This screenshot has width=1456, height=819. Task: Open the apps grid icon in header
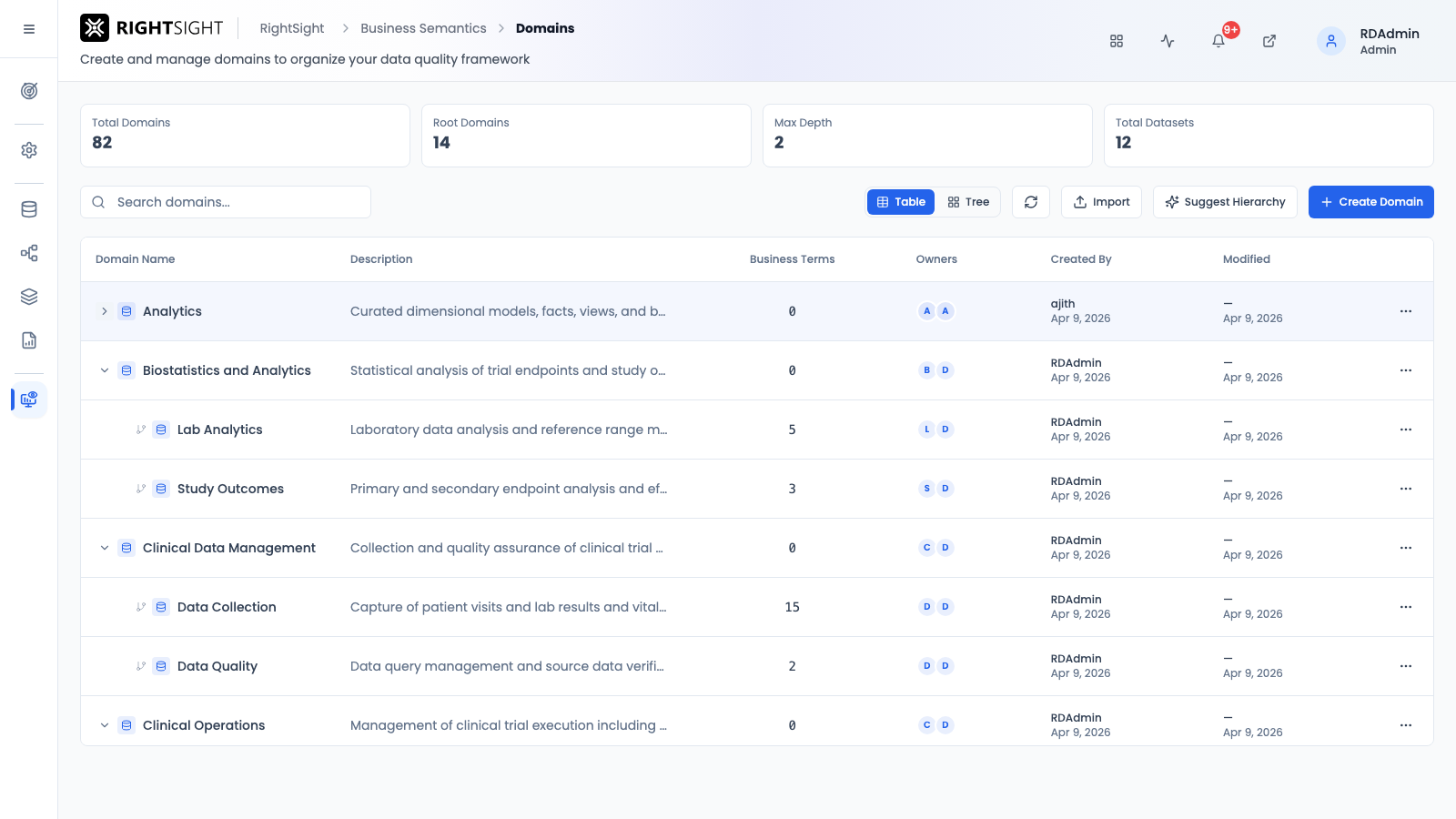pos(1117,41)
